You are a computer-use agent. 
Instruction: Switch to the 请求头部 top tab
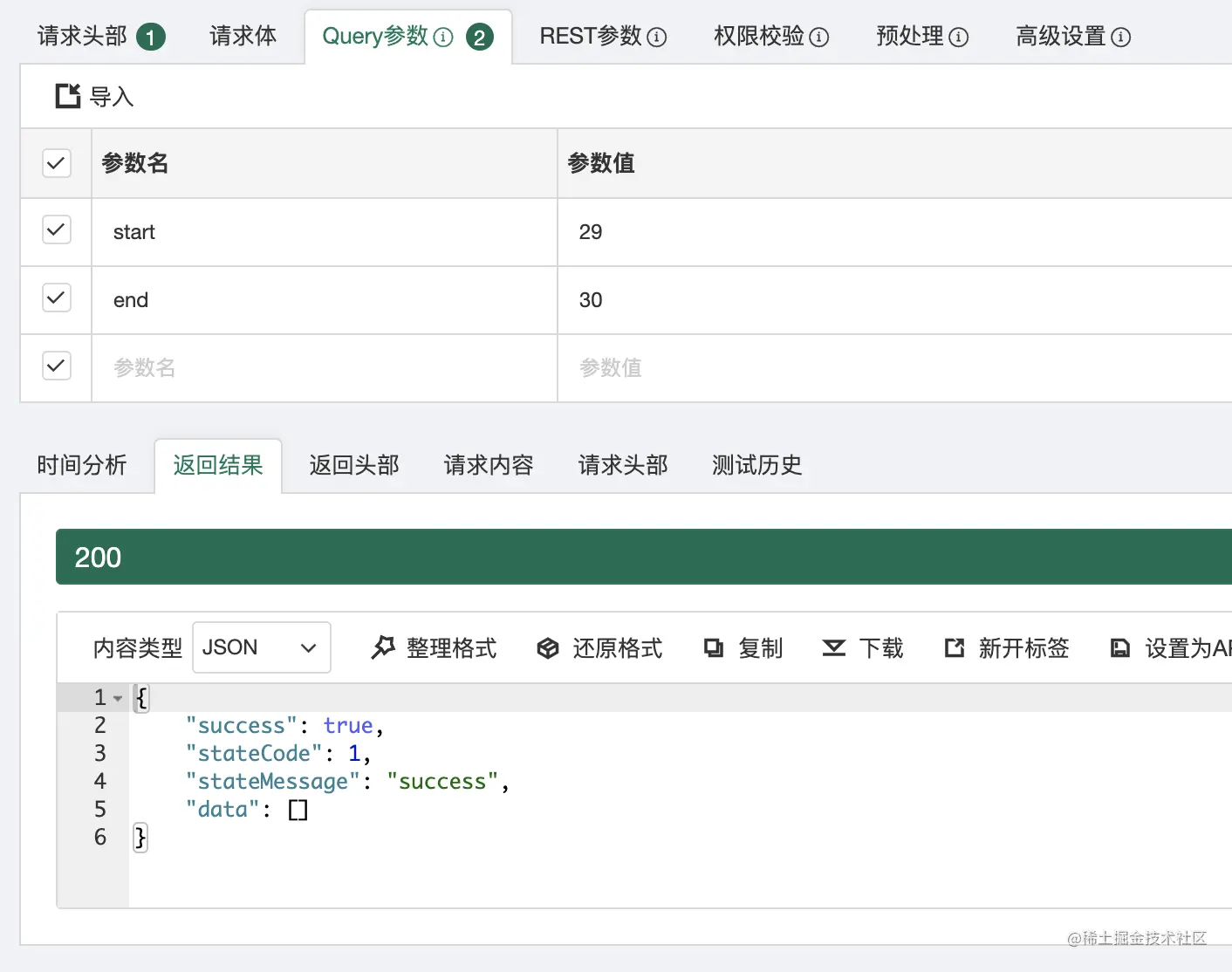coord(100,37)
